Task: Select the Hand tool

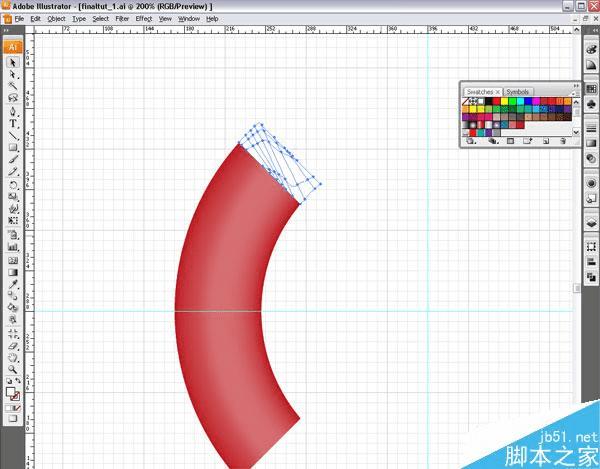Action: pos(13,358)
